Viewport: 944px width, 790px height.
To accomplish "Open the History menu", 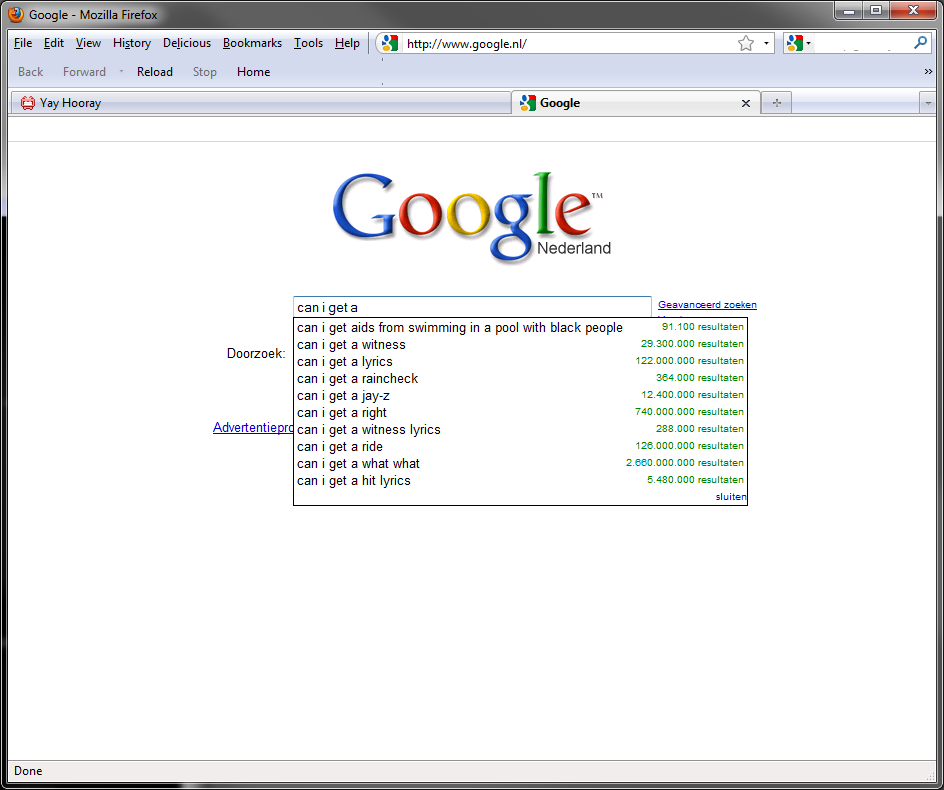I will point(132,43).
